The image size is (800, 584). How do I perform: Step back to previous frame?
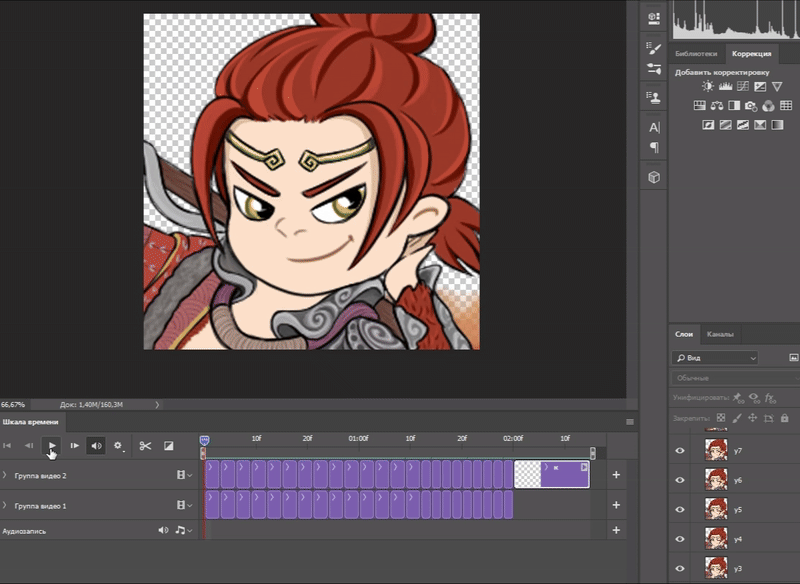[x=29, y=446]
